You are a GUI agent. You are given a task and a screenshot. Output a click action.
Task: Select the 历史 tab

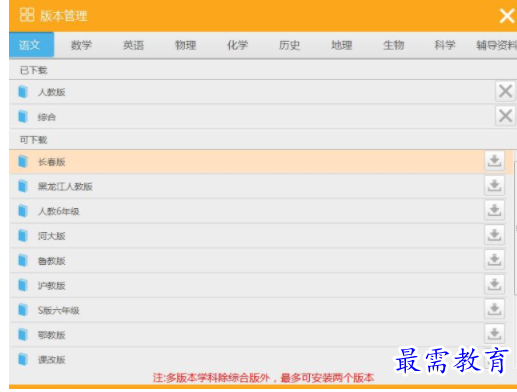pos(289,45)
